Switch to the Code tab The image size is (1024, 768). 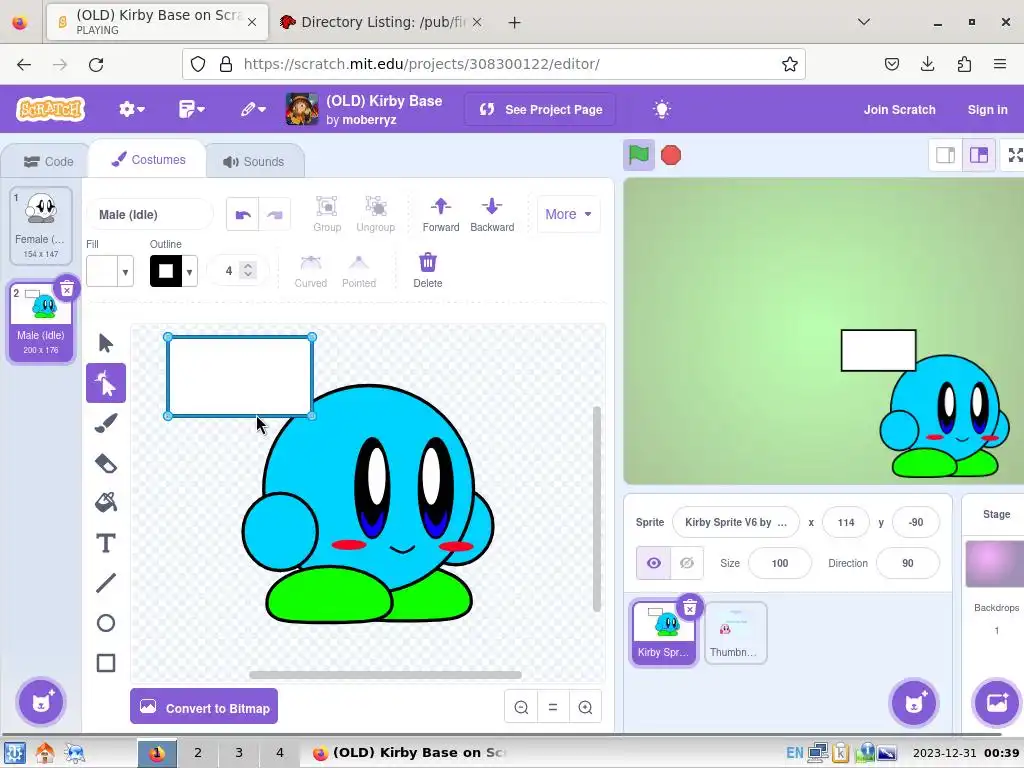click(48, 161)
